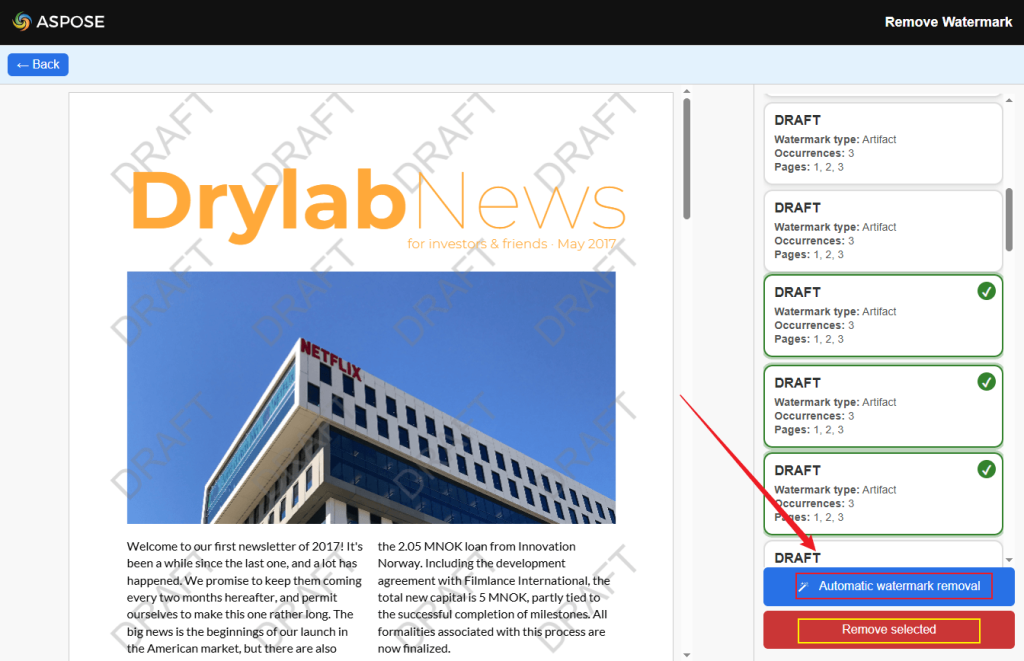1024x661 pixels.
Task: Click the Netflix building image in the preview
Action: (372, 397)
